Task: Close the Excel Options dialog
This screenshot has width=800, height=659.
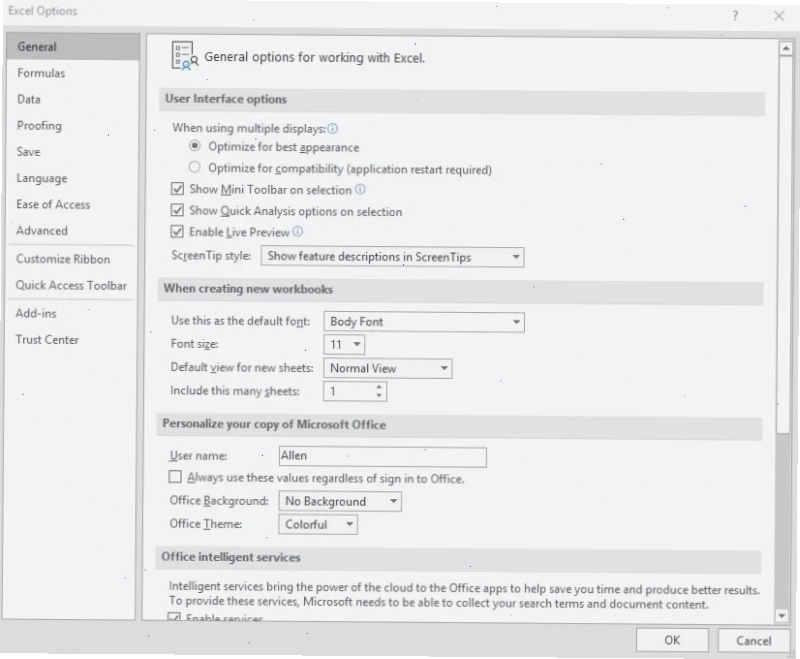Action: tap(779, 16)
